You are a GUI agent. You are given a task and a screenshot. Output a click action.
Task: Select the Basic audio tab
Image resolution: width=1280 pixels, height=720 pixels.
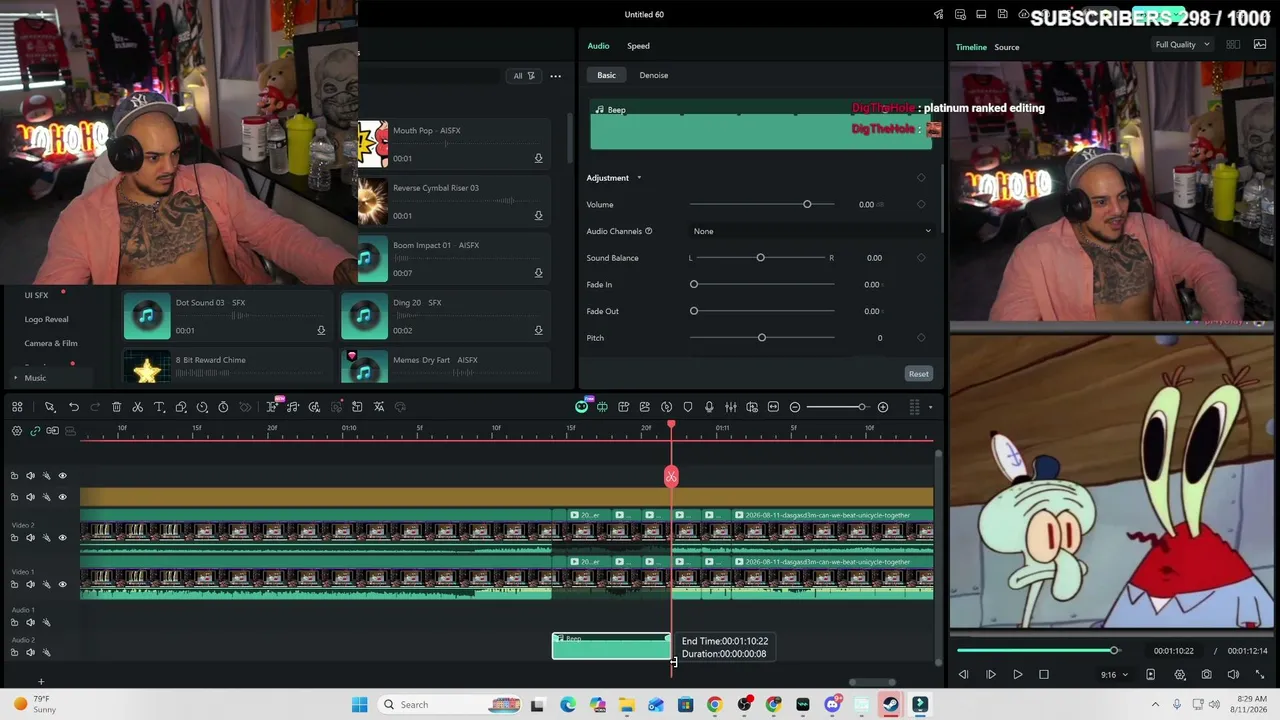coord(606,75)
